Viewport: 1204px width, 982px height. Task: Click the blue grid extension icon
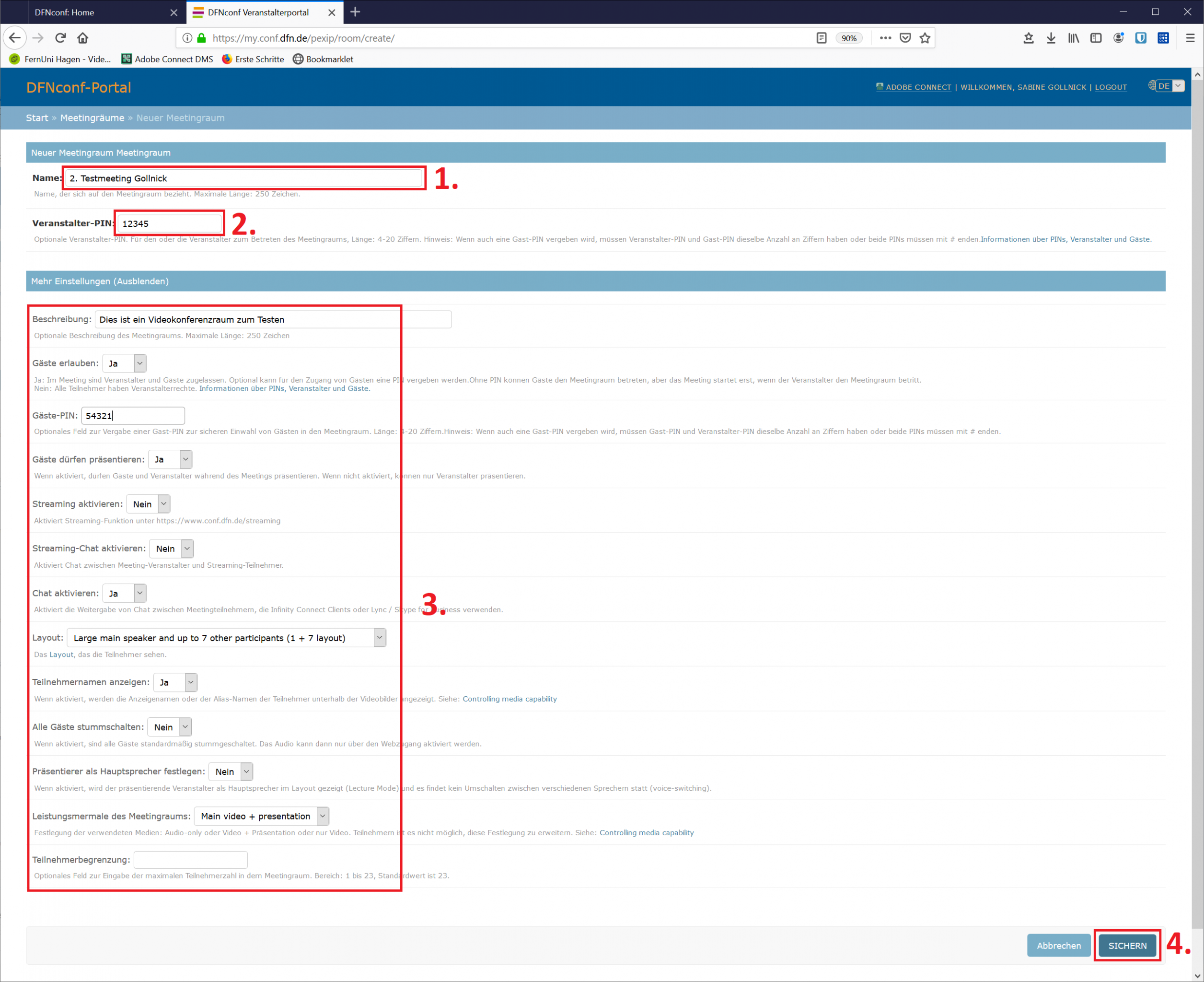[1163, 38]
